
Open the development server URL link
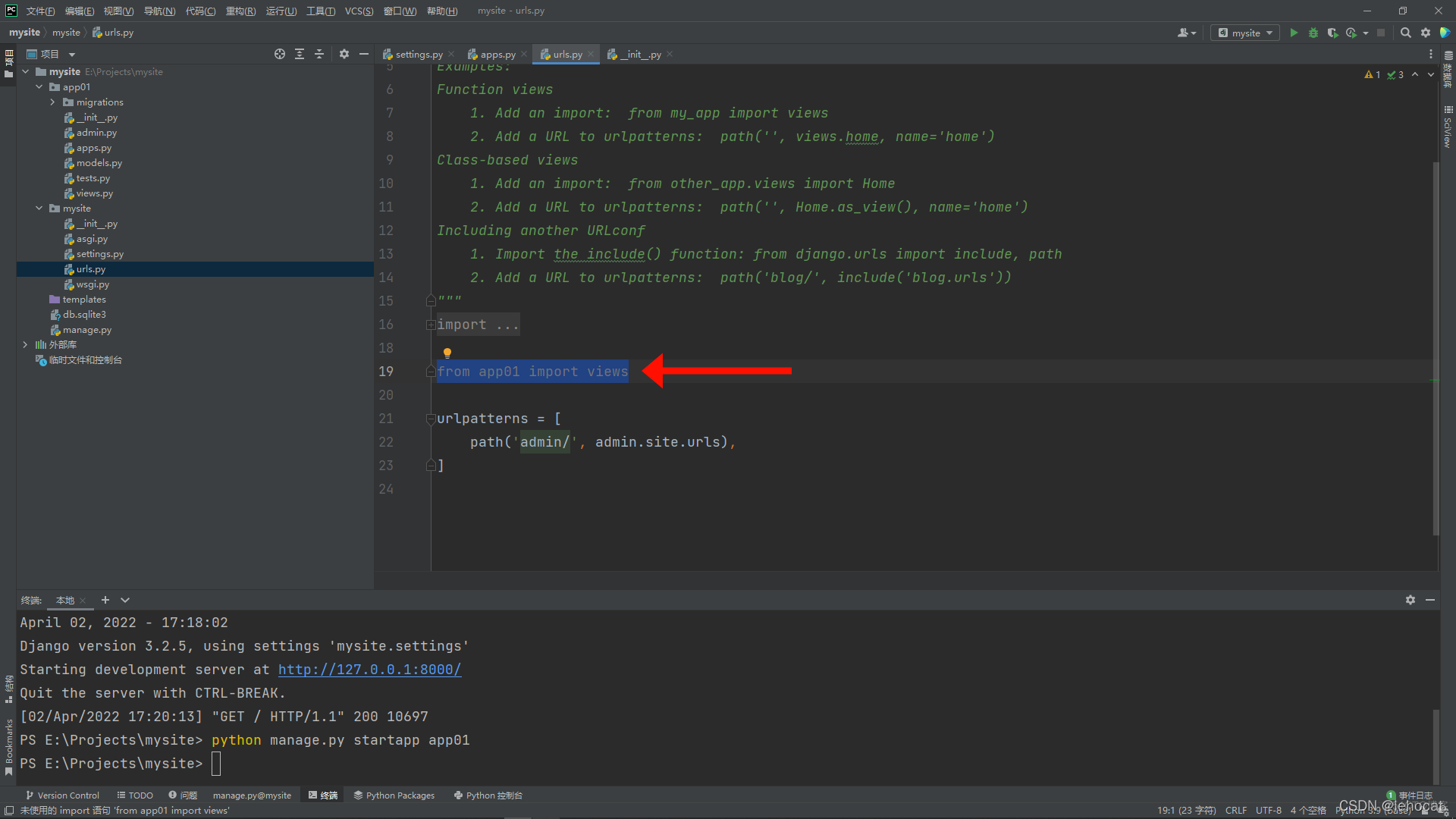[369, 670]
